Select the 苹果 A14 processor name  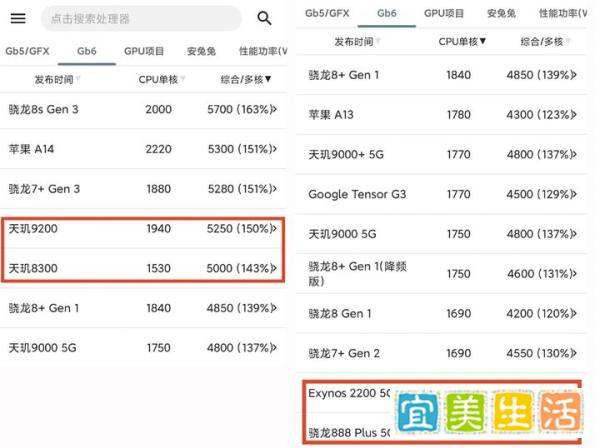31,149
